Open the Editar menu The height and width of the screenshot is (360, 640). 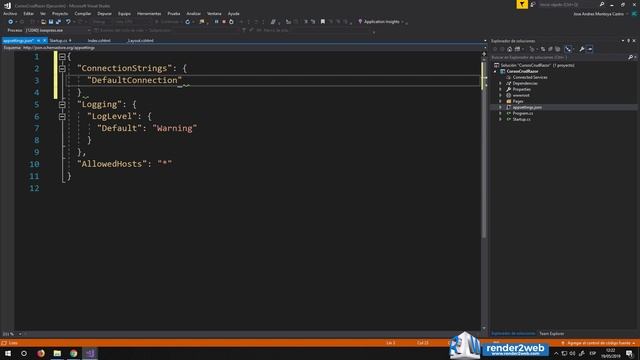[x=28, y=13]
